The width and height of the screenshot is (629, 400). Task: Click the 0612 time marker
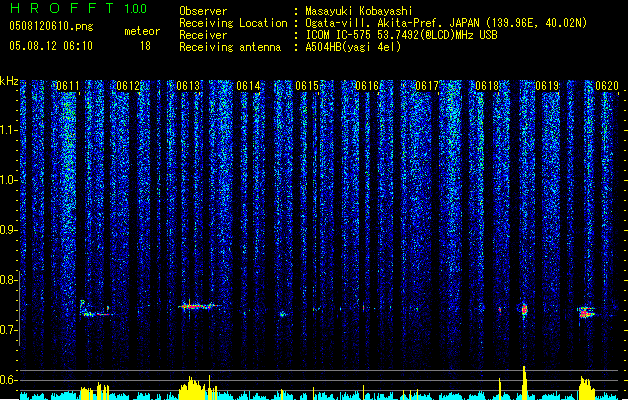coord(128,86)
